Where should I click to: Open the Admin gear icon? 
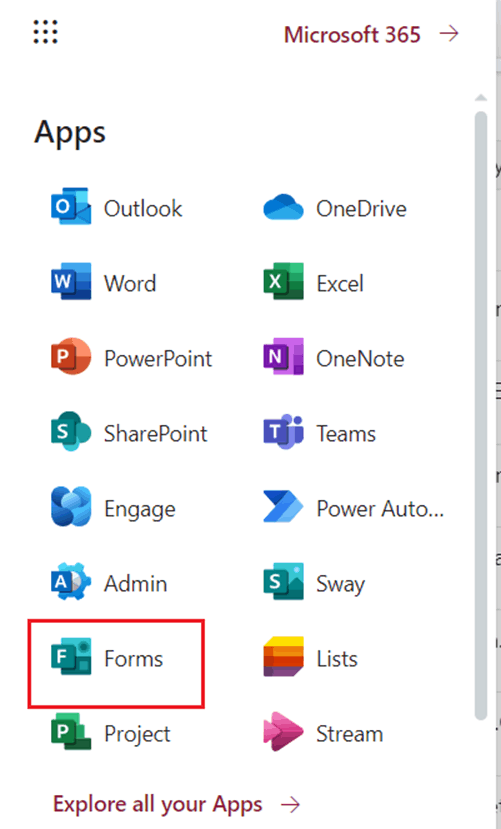coord(71,582)
